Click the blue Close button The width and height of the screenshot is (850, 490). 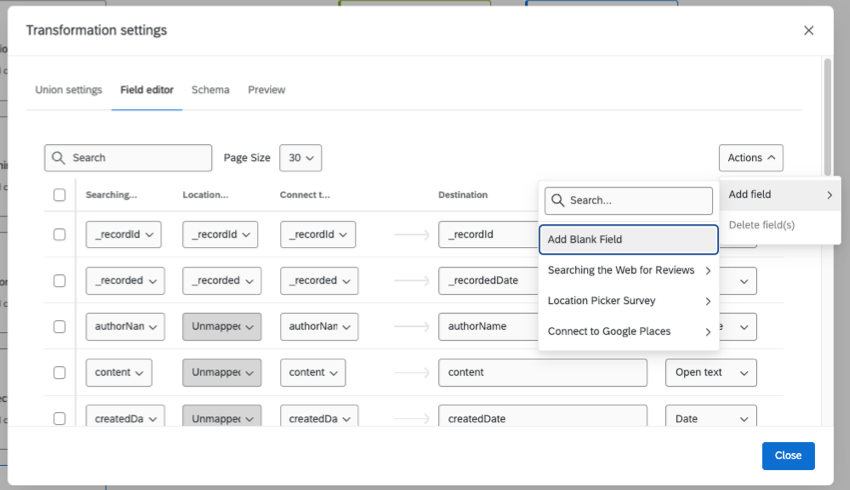tap(788, 456)
